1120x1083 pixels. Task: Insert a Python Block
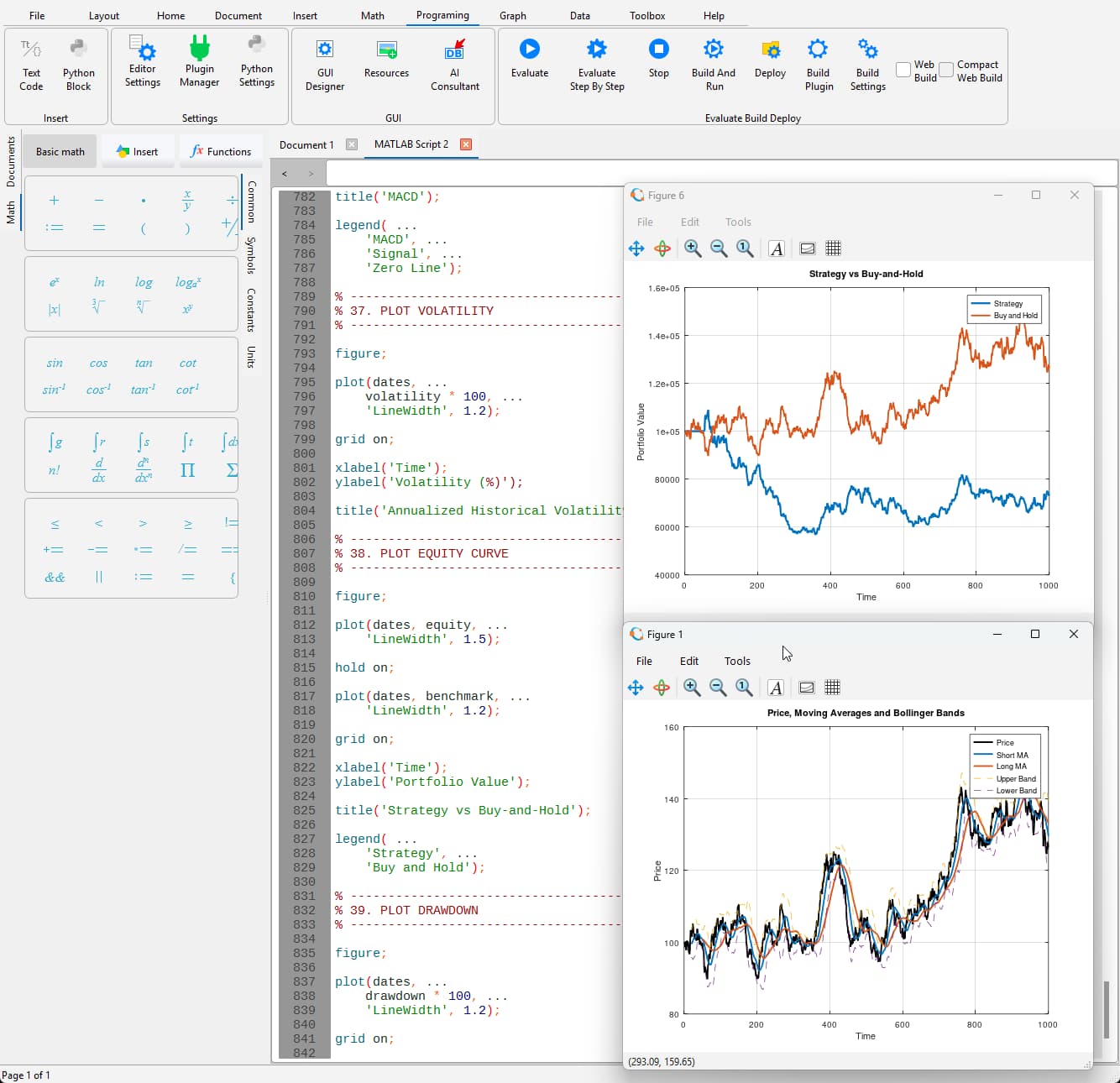click(78, 65)
